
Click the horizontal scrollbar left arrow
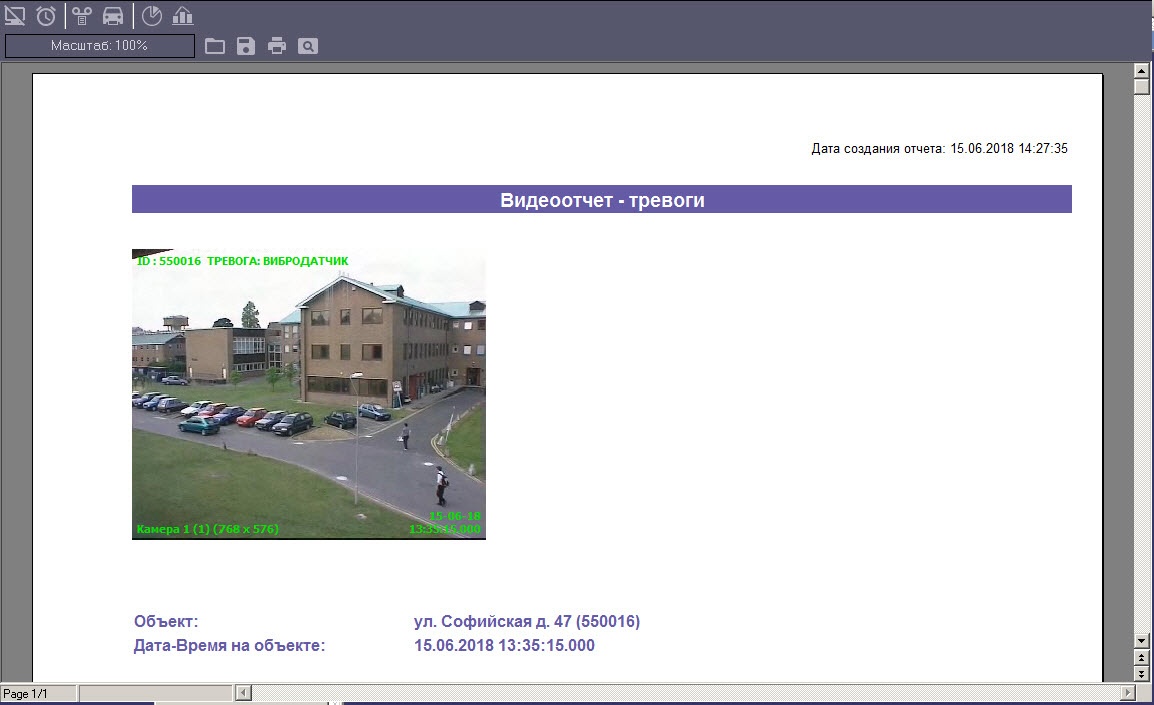coord(241,692)
